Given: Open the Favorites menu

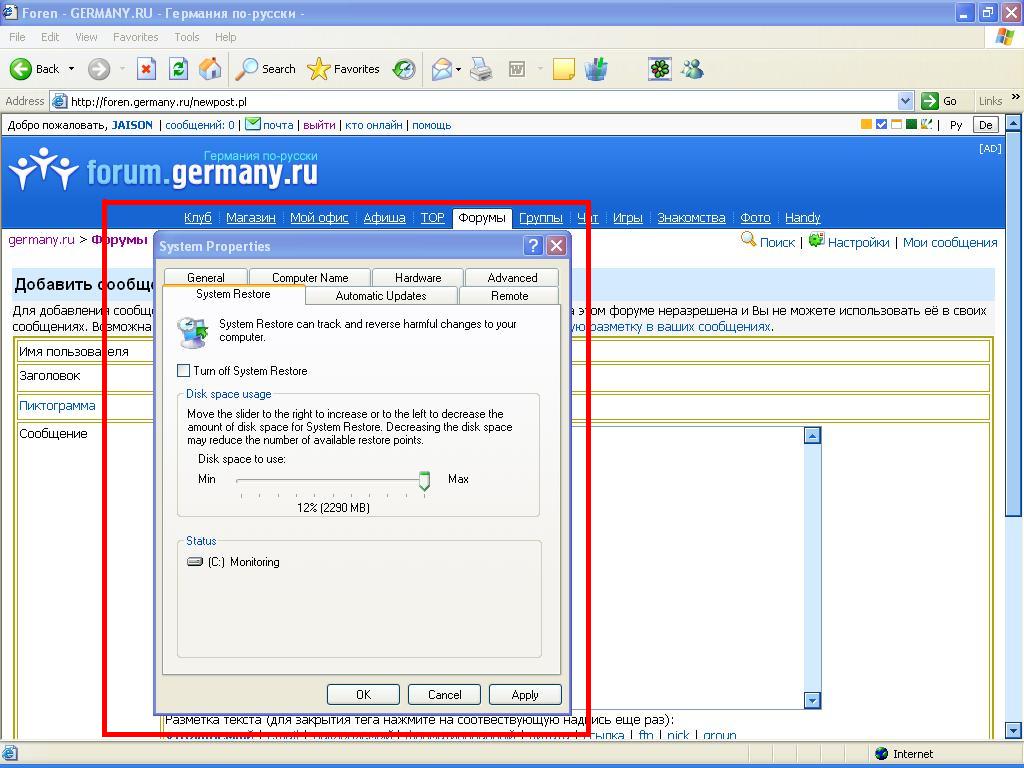Looking at the screenshot, I should coord(135,37).
